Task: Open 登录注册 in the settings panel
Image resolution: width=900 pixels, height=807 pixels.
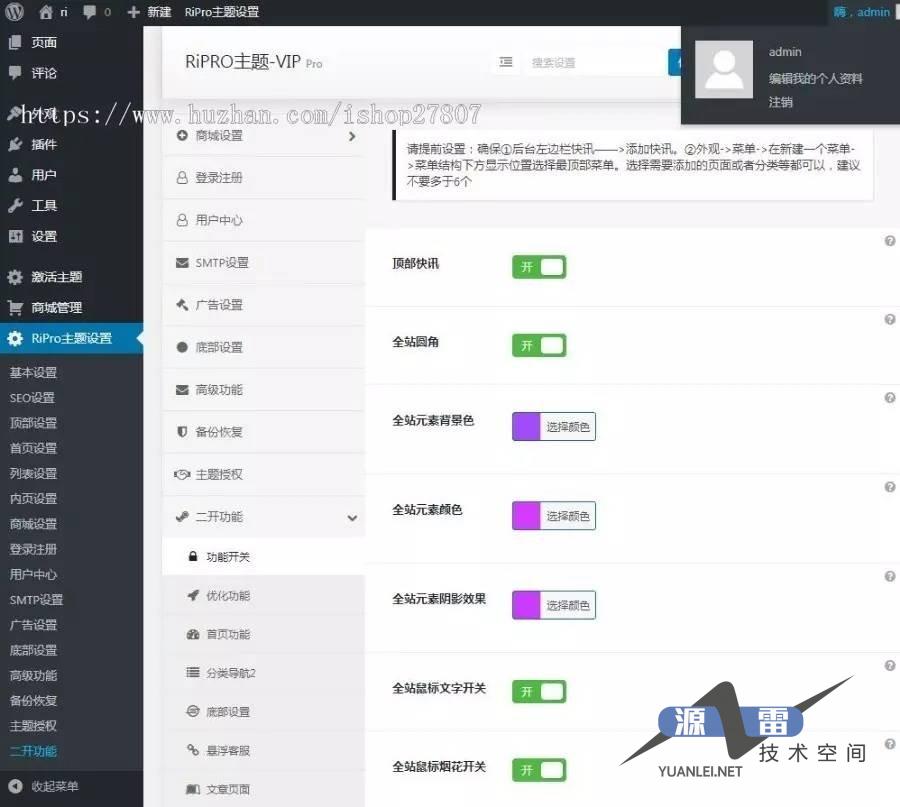Action: 263,177
